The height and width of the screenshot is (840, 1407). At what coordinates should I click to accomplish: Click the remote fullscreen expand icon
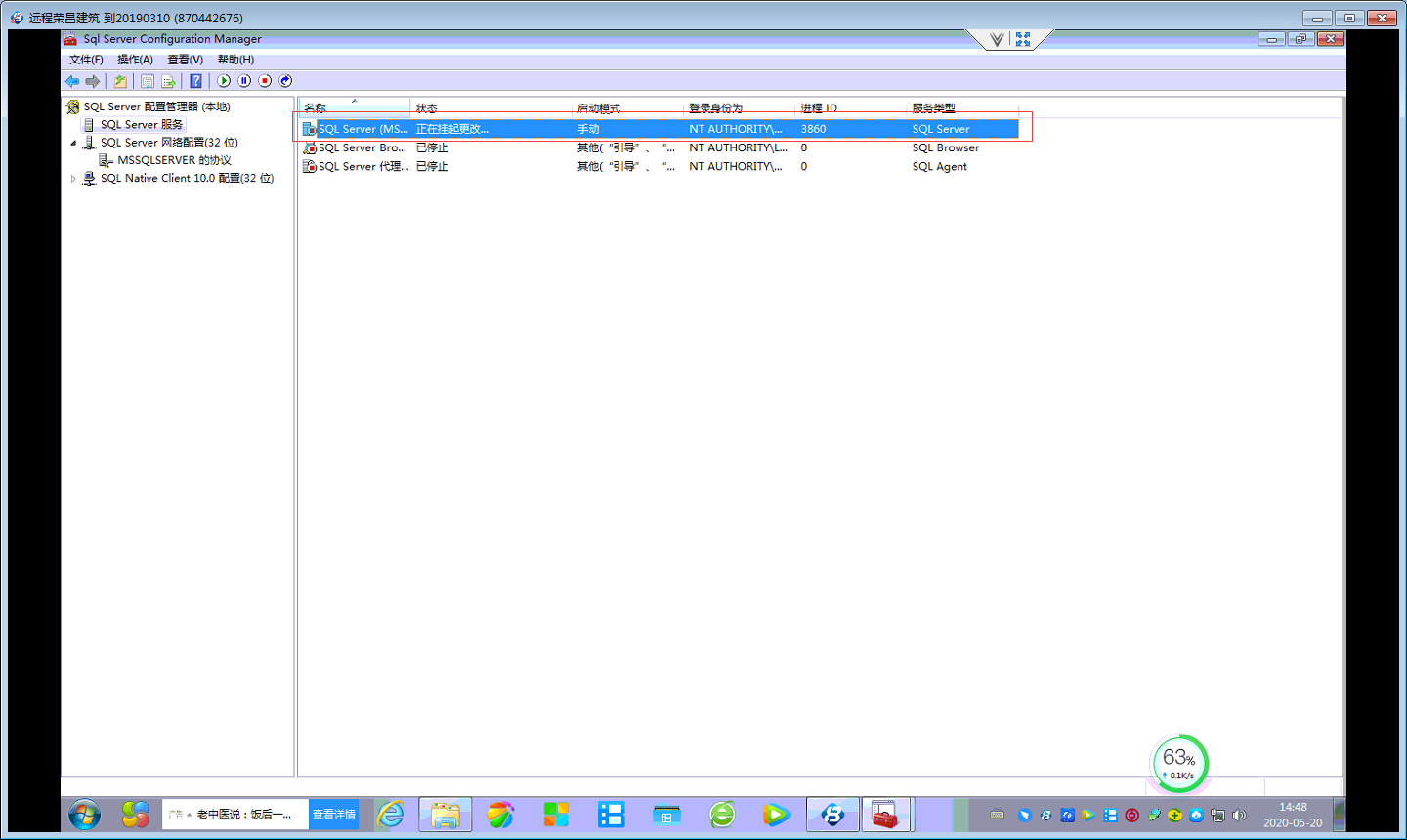pyautogui.click(x=1023, y=40)
